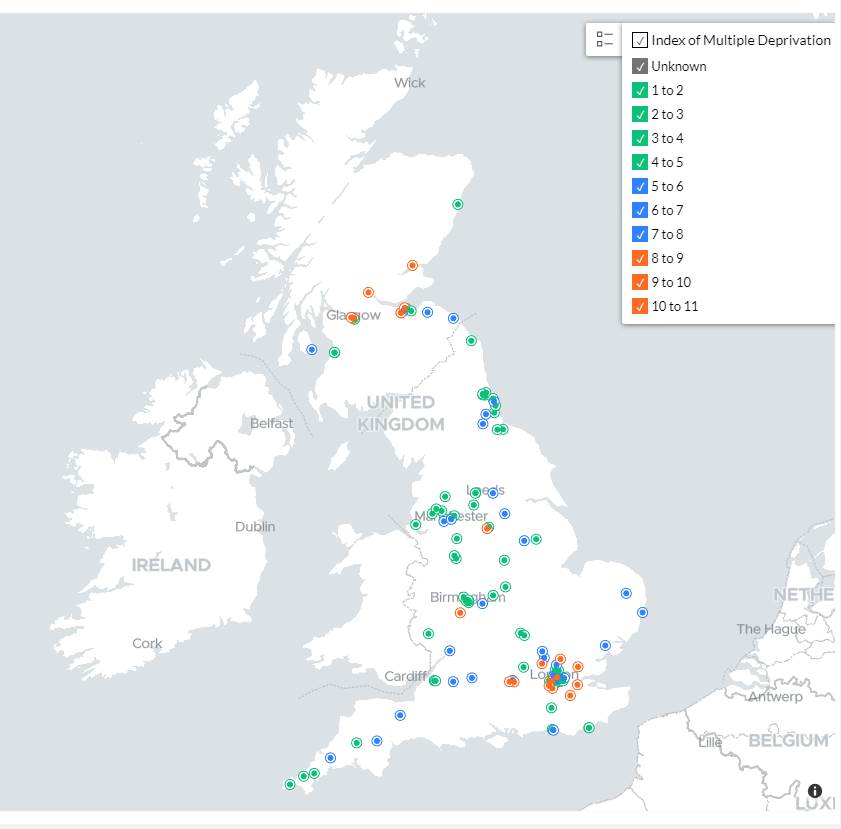The height and width of the screenshot is (829, 841).
Task: Toggle the Index of Multiple Deprivation layer checkbox
Action: pyautogui.click(x=640, y=41)
